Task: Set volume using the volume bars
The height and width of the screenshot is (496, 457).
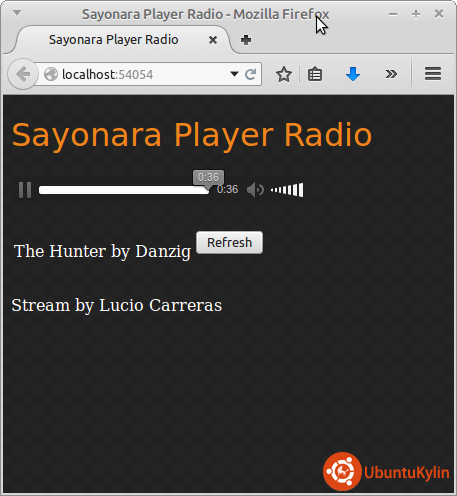Action: (x=287, y=190)
